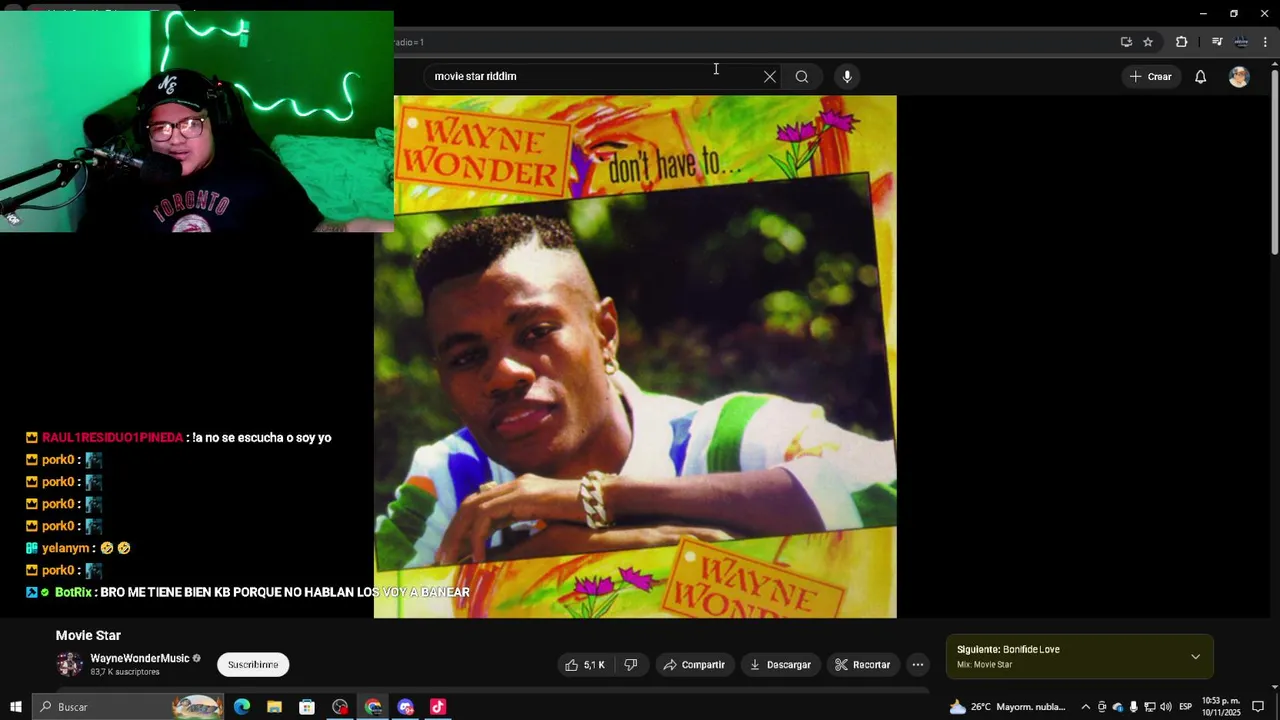Open the Chrome profile avatar

coord(1241,42)
